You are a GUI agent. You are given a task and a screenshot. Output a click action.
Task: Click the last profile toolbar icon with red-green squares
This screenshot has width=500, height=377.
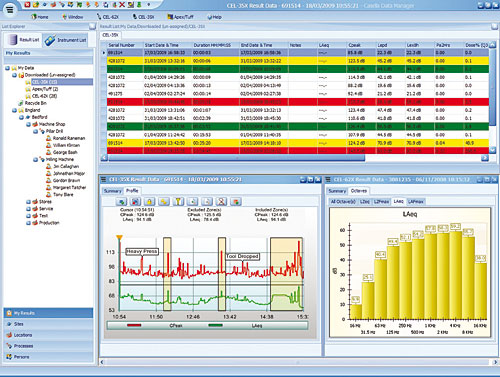[236, 201]
